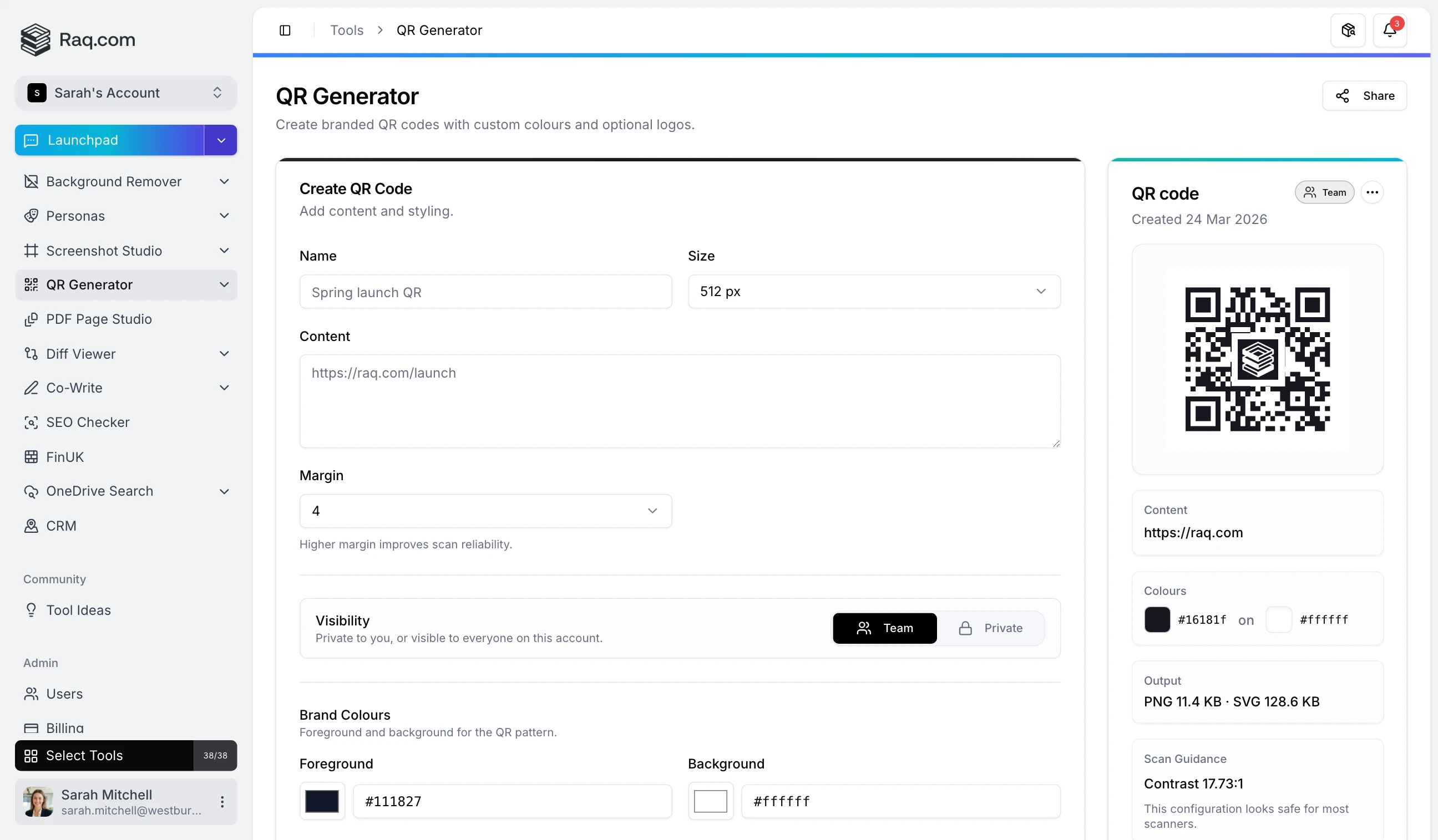Viewport: 1438px width, 840px height.
Task: Open the Background Remover tool
Action: pyautogui.click(x=114, y=181)
